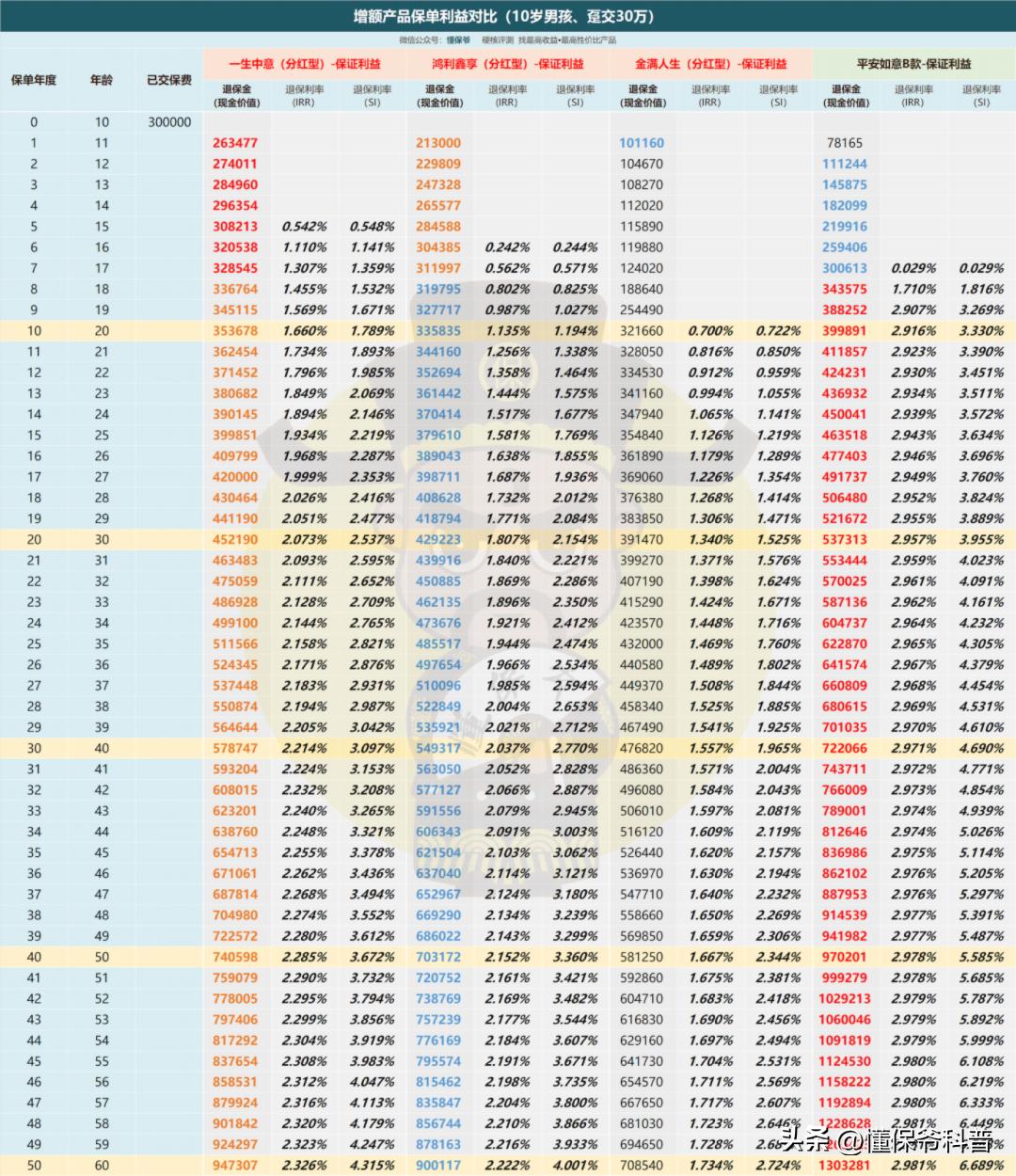1016x1176 pixels.
Task: Select the cell 104670
Action: (x=642, y=164)
